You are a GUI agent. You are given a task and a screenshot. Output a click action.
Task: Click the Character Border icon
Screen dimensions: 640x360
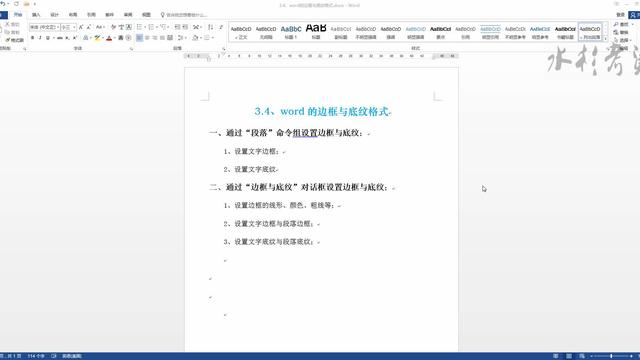pyautogui.click(x=129, y=27)
